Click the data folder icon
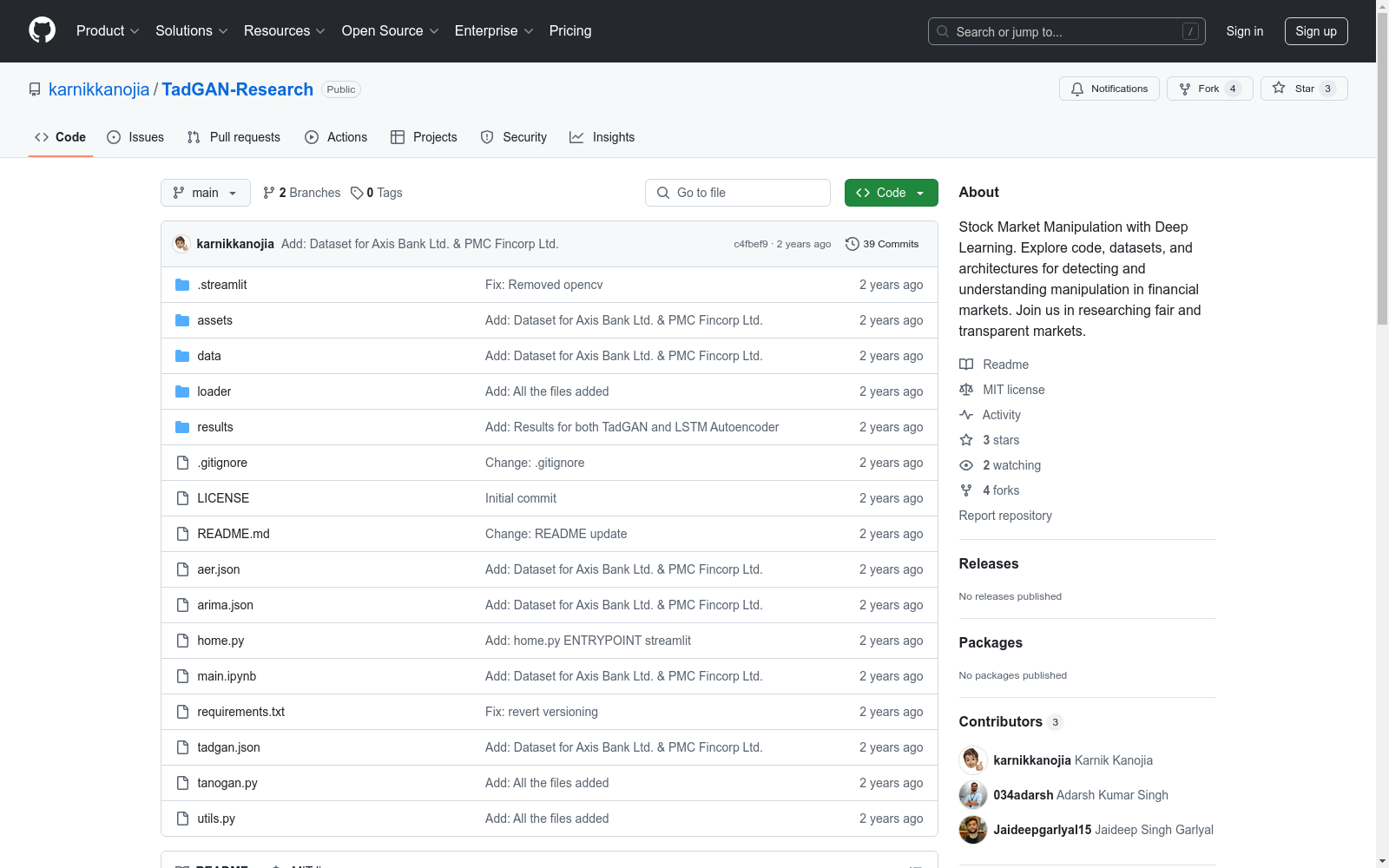This screenshot has width=1389, height=868. pos(182,356)
